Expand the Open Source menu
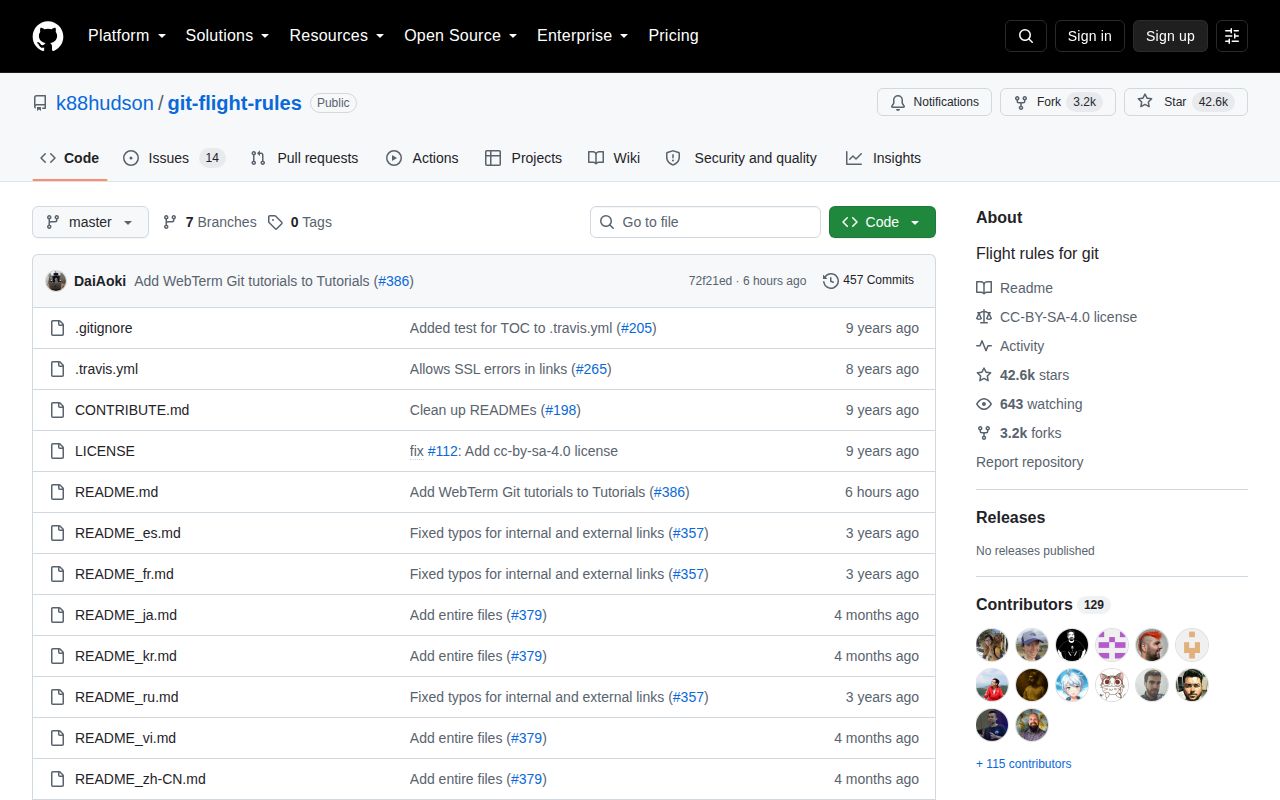 460,36
